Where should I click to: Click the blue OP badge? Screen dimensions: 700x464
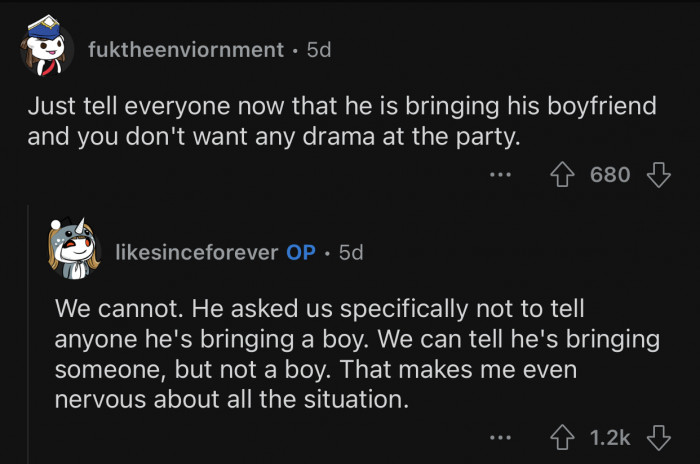point(301,253)
